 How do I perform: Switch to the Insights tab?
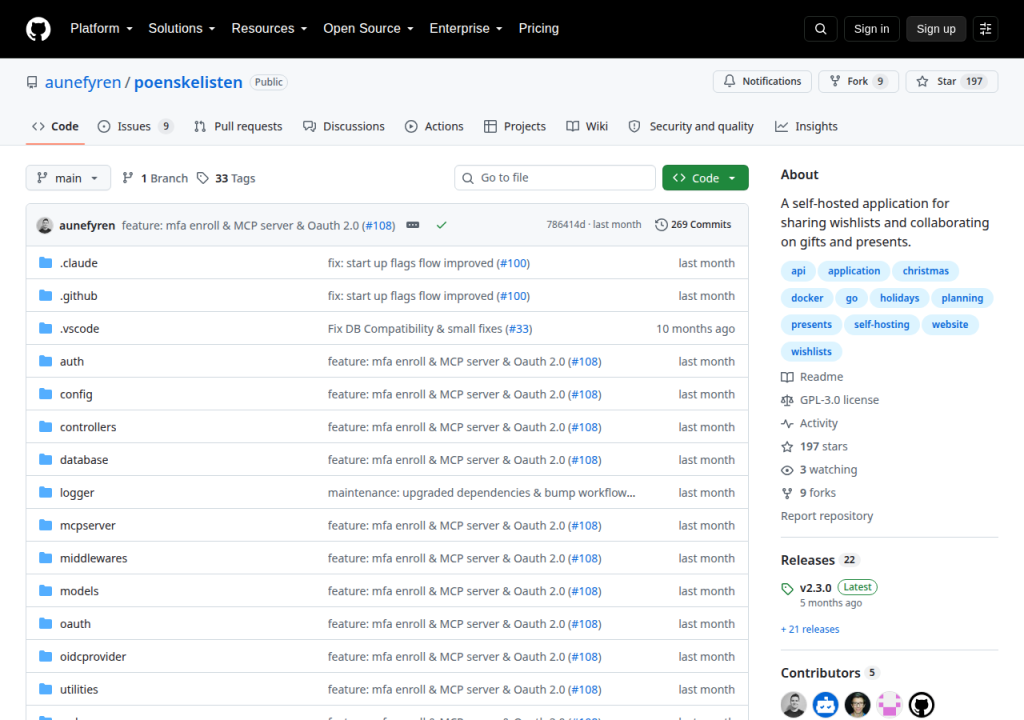pos(806,127)
